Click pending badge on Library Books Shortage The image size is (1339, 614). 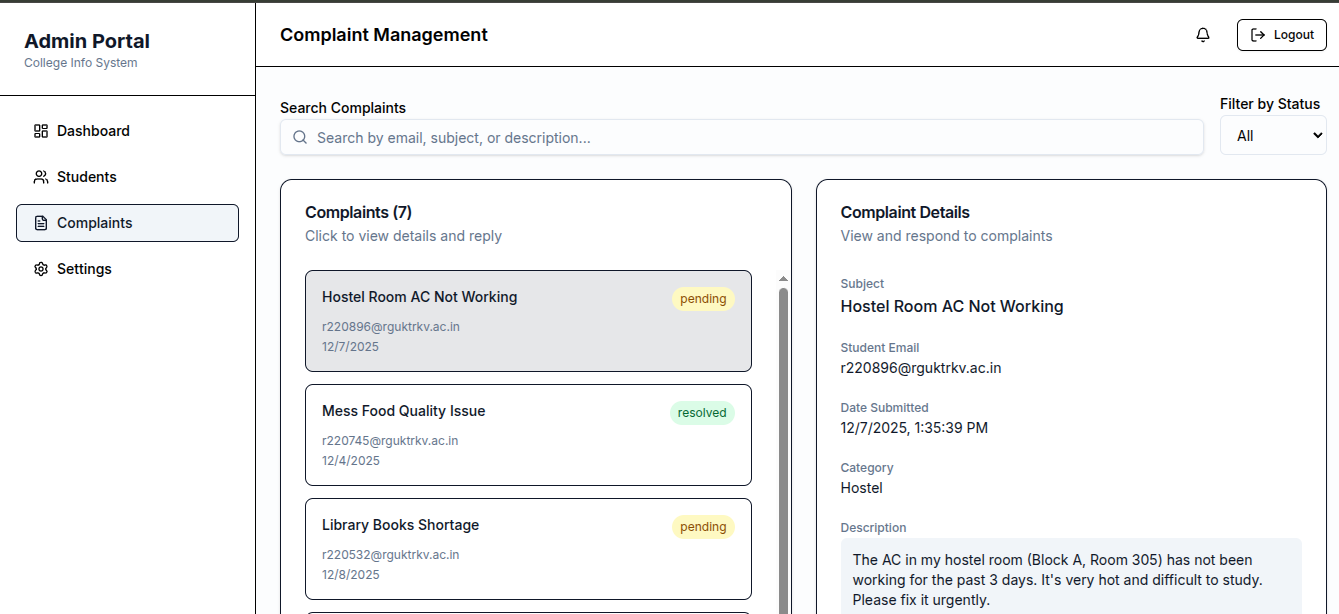click(703, 527)
